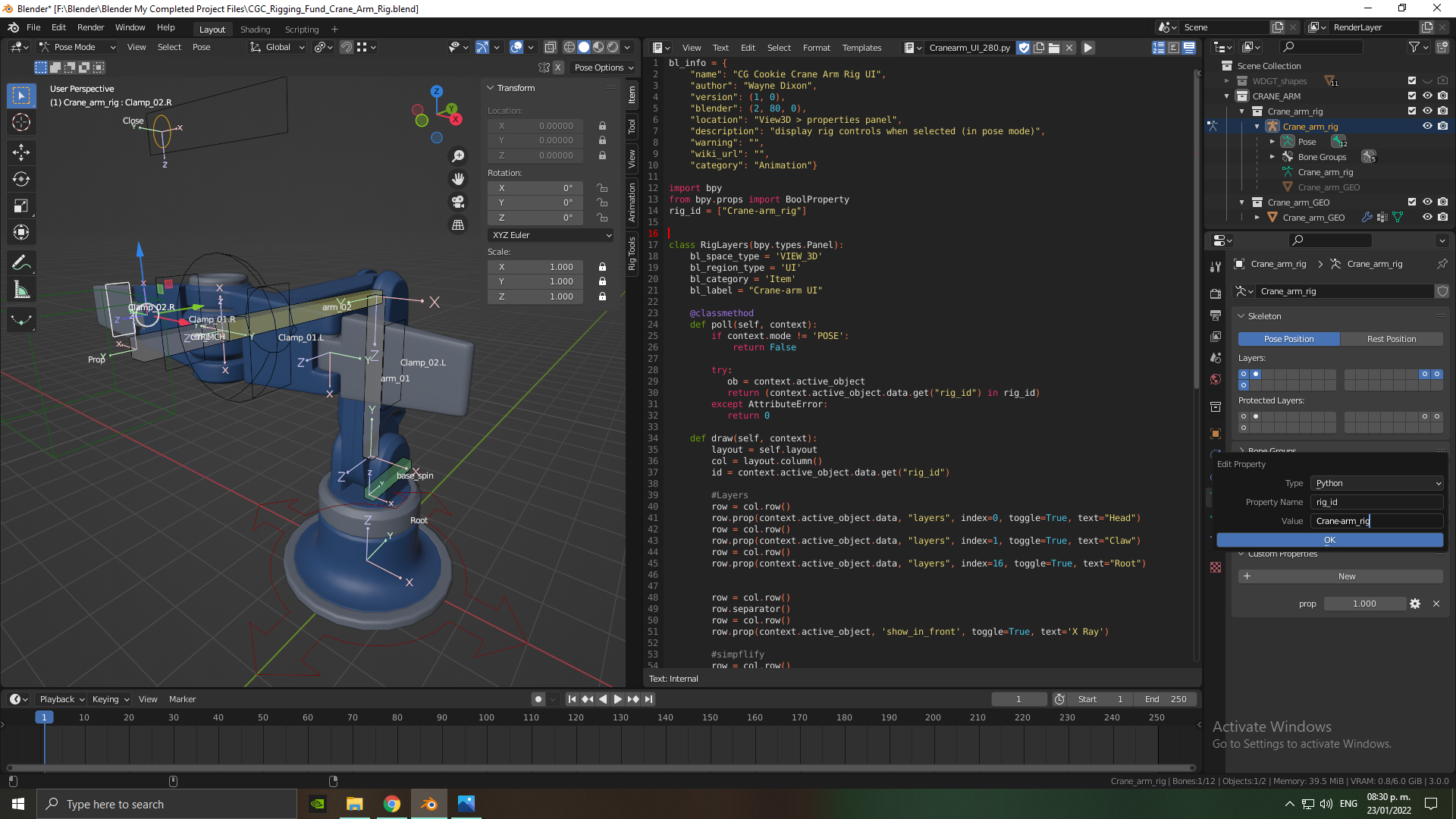Switch armature to Rest Position
Image resolution: width=1456 pixels, height=819 pixels.
pyautogui.click(x=1392, y=339)
